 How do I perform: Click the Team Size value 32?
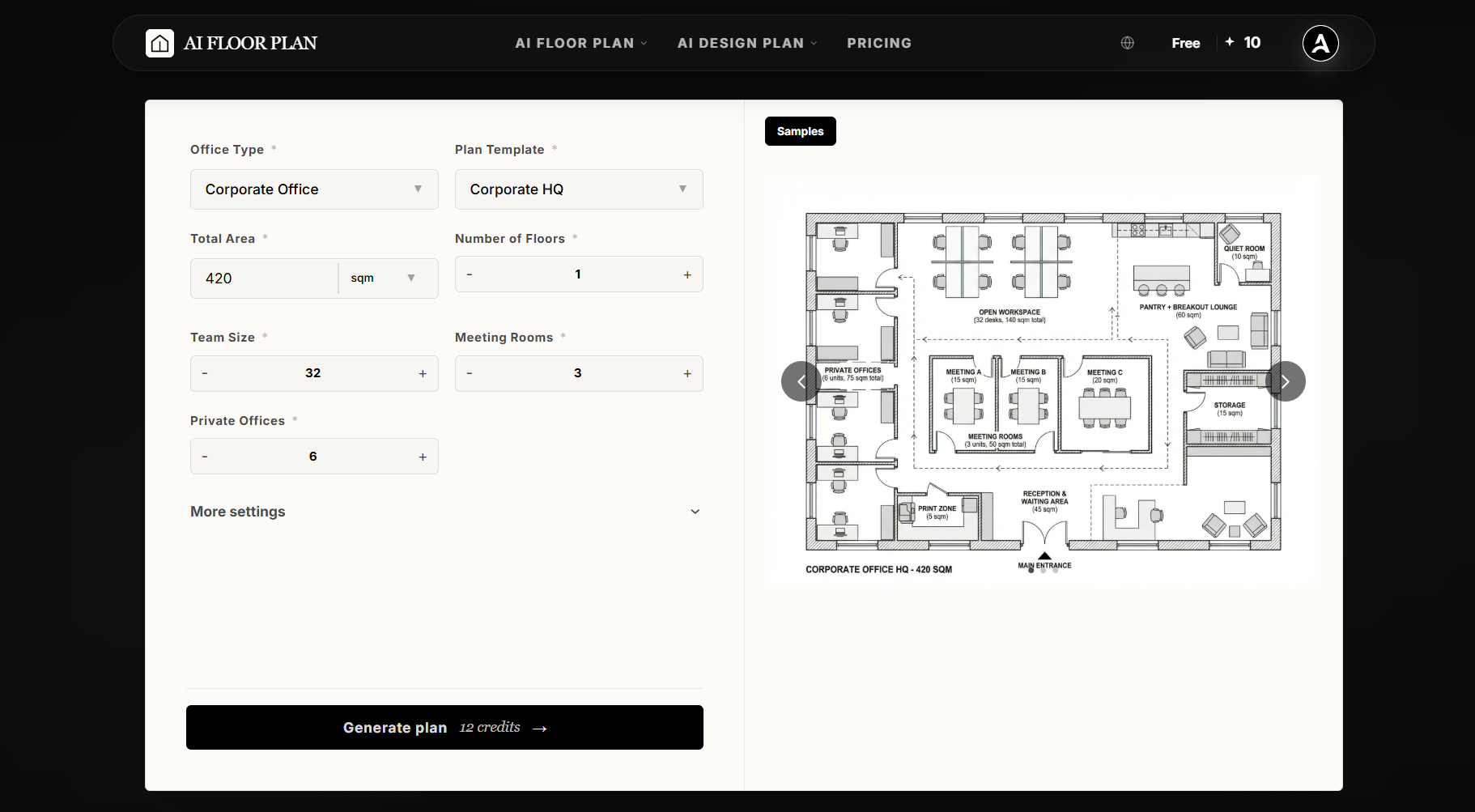pyautogui.click(x=313, y=373)
